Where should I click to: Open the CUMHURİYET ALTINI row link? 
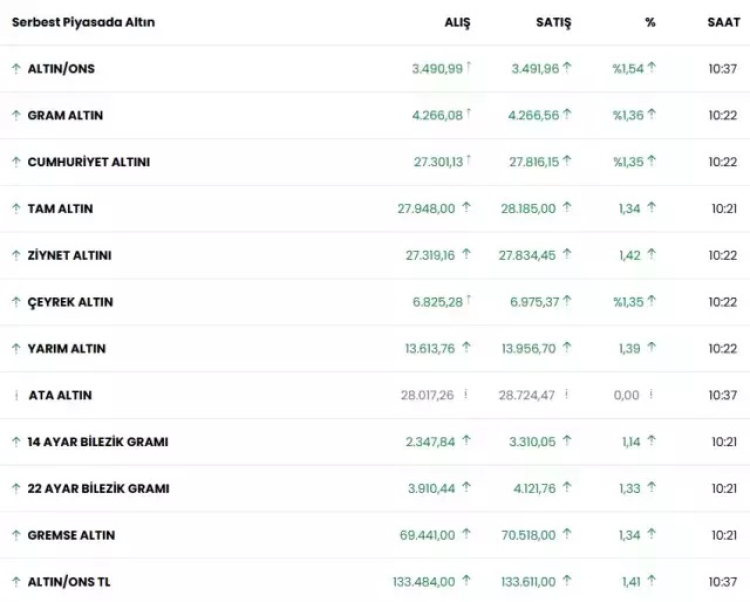pyautogui.click(x=88, y=162)
